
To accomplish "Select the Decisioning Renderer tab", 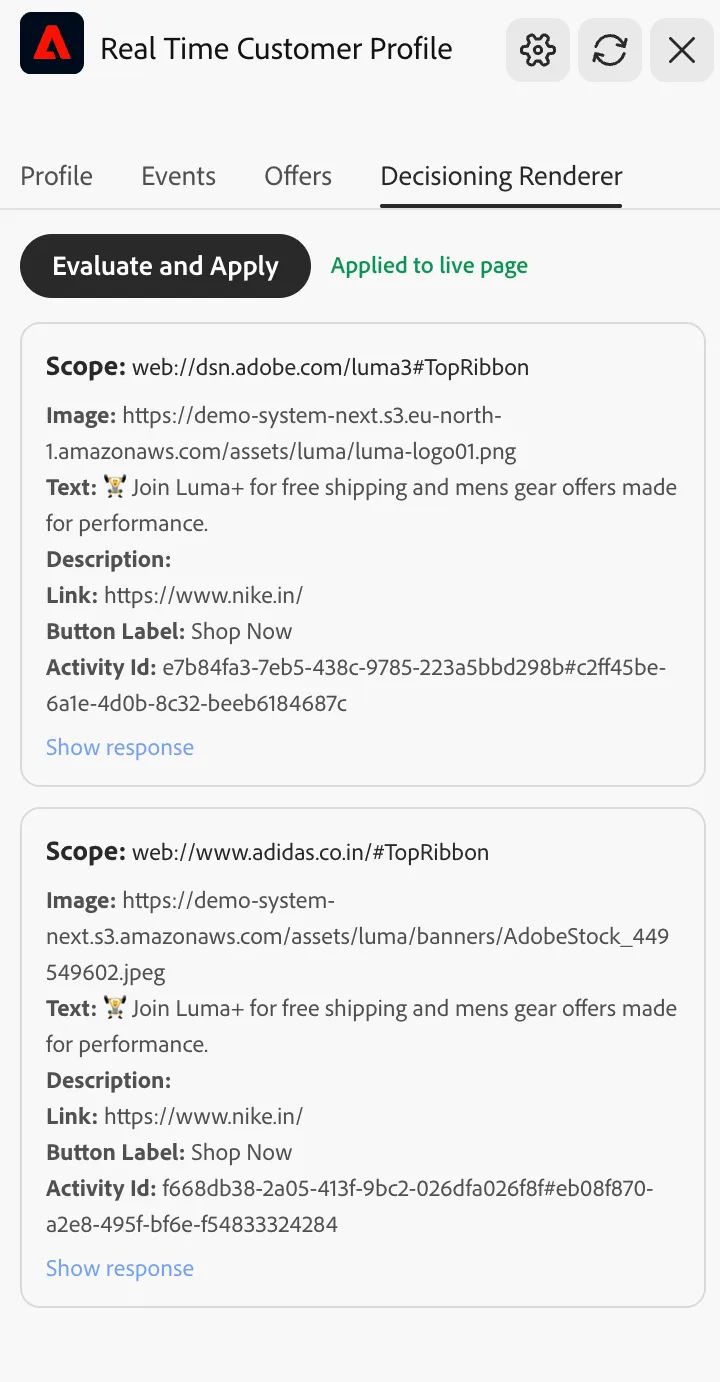I will pyautogui.click(x=501, y=176).
